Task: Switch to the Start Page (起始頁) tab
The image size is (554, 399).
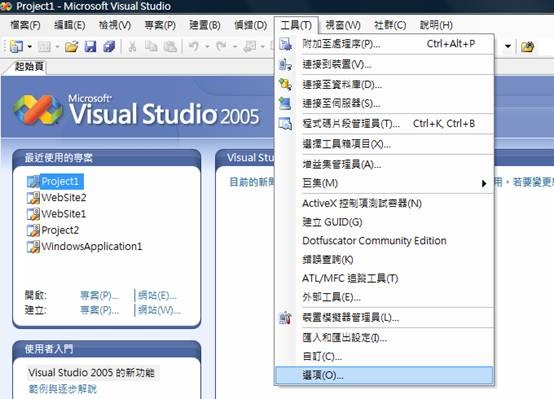Action: click(x=29, y=66)
